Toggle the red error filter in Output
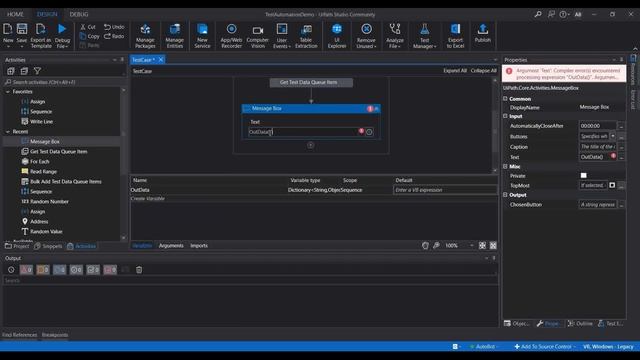 tap(26, 270)
